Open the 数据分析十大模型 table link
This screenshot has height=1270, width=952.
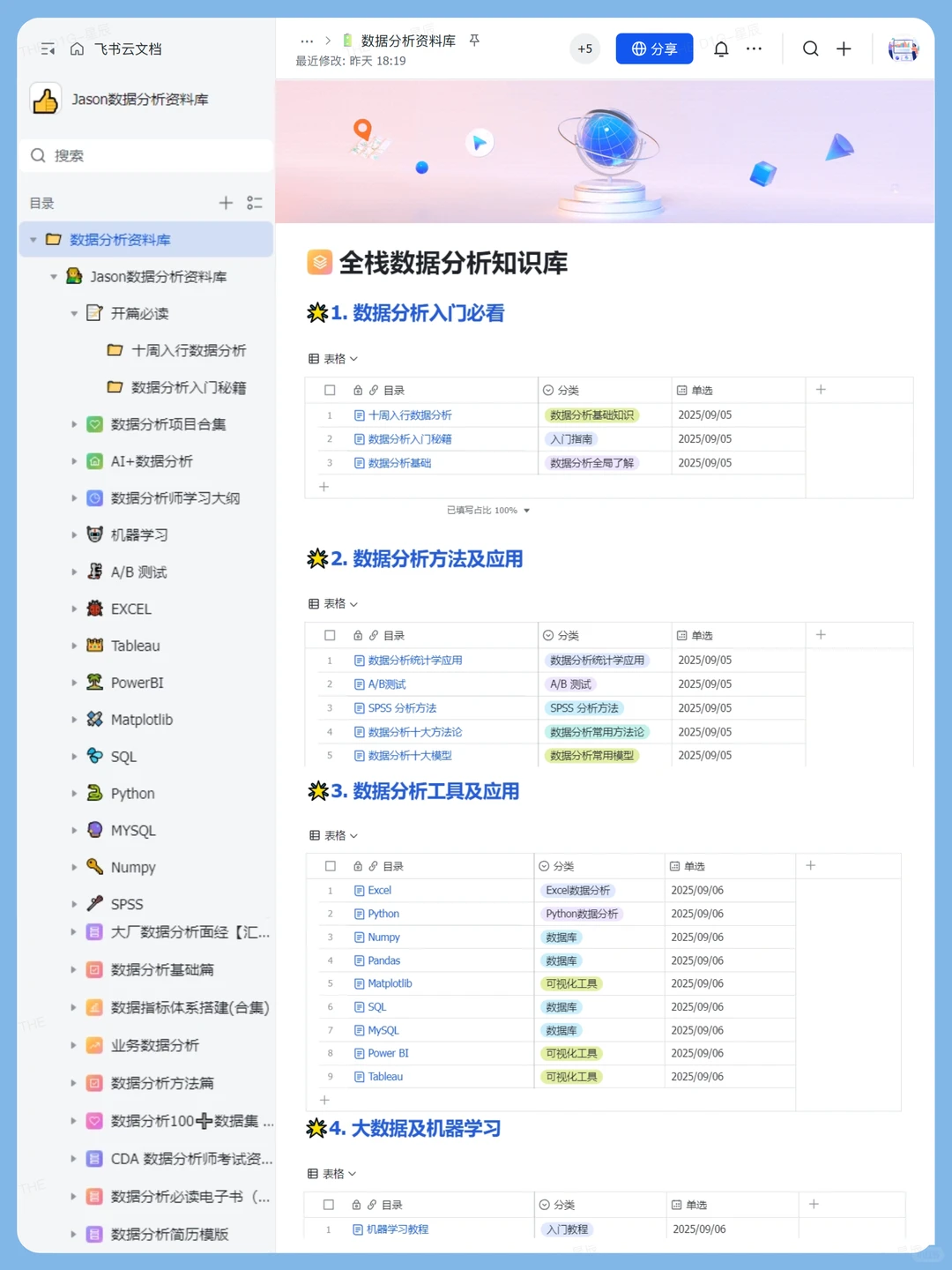pyautogui.click(x=410, y=756)
